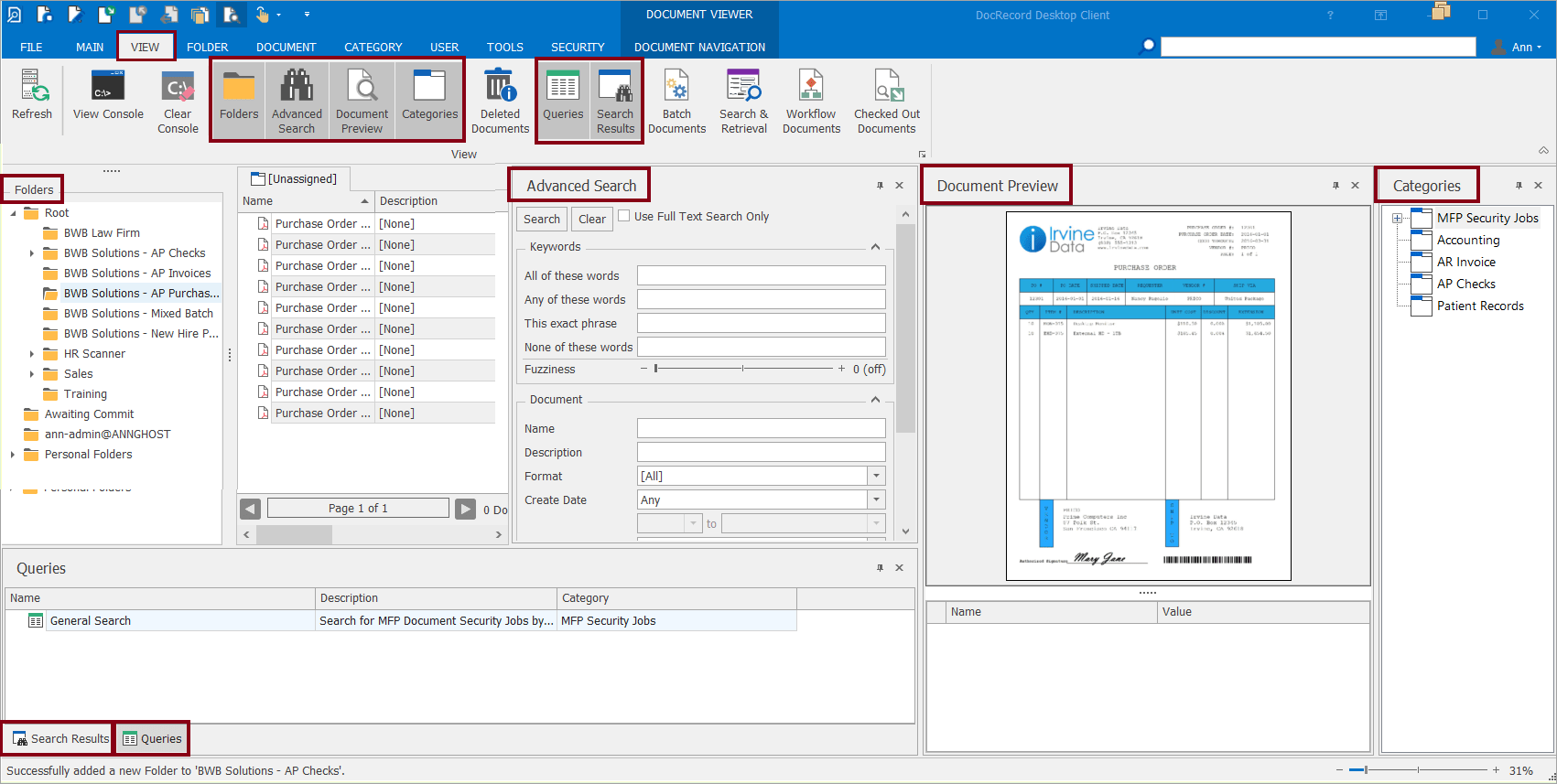This screenshot has height=784, width=1557.
Task: Sort document list by Name column
Action: (x=306, y=201)
